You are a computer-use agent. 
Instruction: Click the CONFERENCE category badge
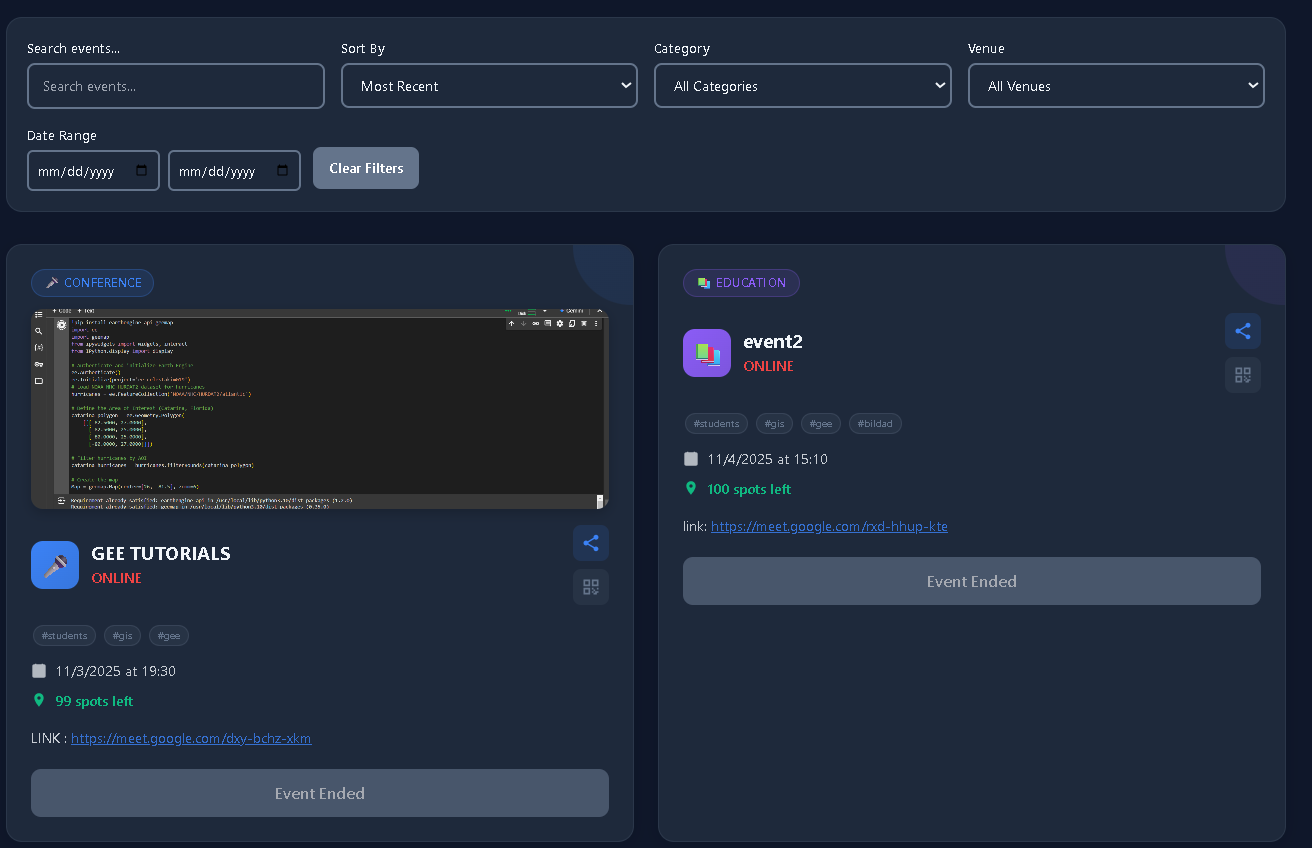tap(93, 283)
